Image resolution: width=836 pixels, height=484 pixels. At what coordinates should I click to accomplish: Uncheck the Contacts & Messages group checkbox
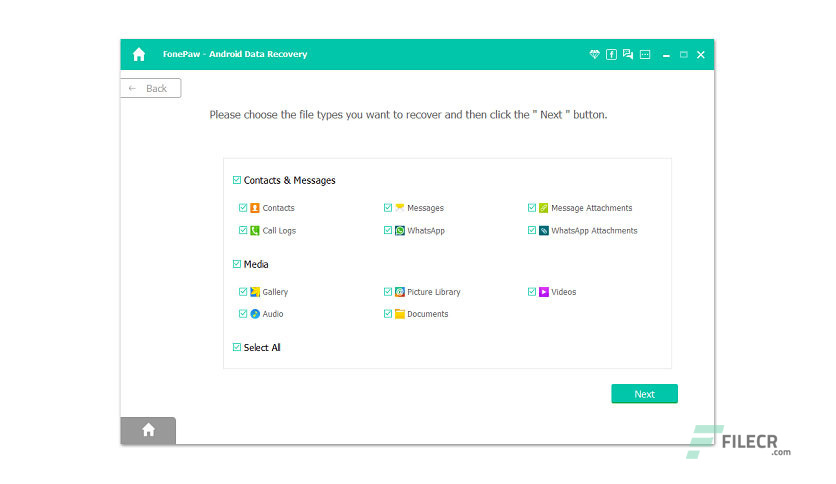(237, 180)
